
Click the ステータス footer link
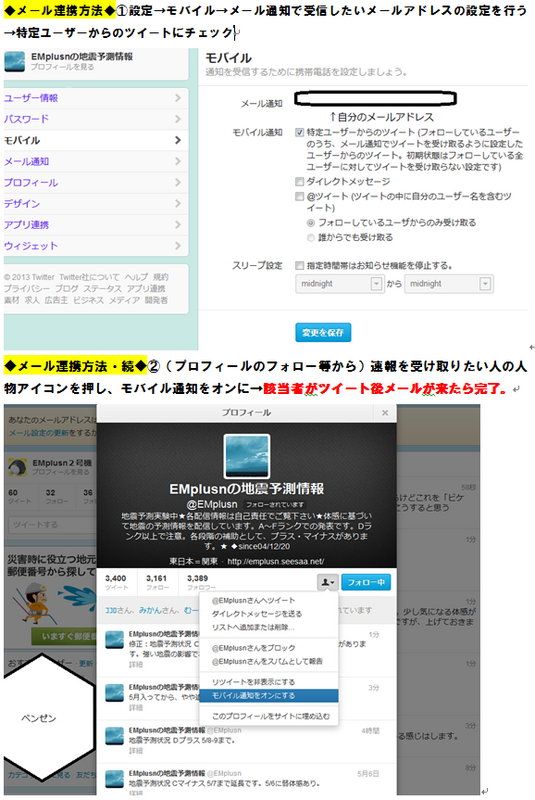(103, 289)
